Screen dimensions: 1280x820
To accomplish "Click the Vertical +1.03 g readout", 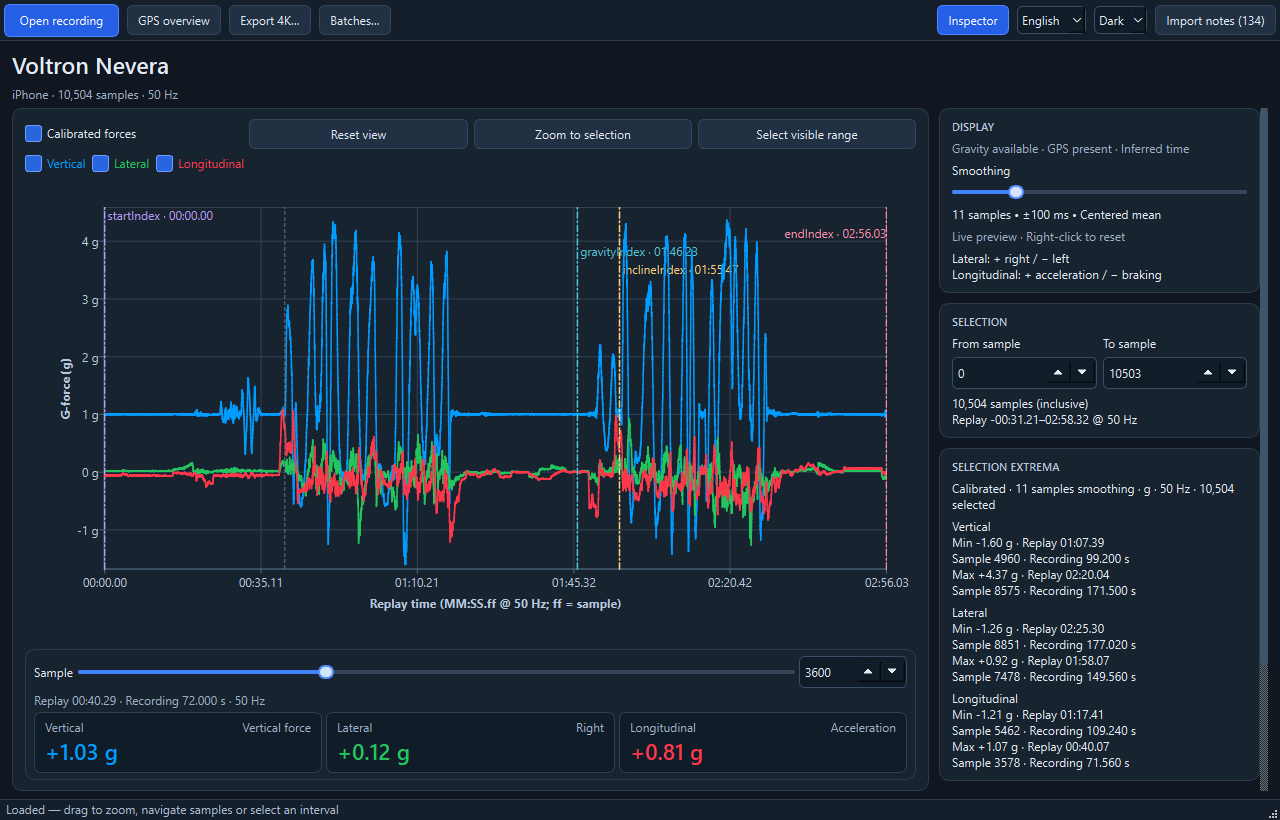I will 82,753.
